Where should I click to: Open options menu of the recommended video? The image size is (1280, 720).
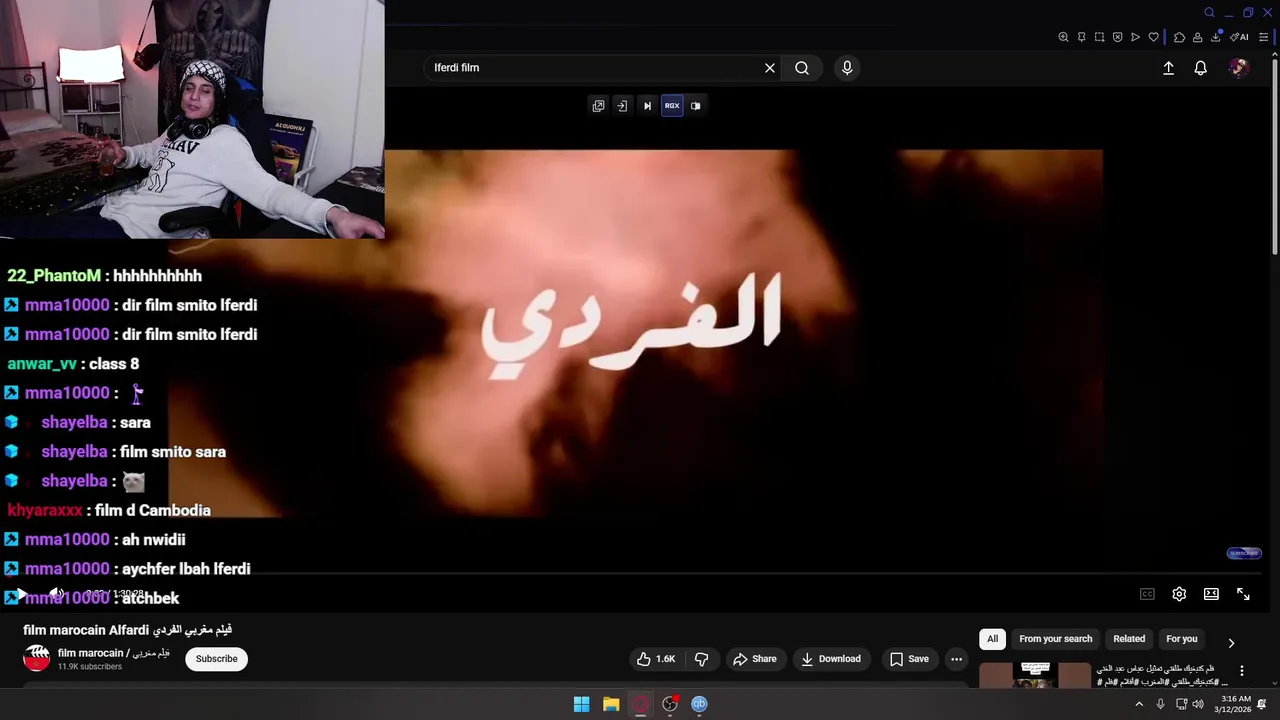tap(1242, 671)
